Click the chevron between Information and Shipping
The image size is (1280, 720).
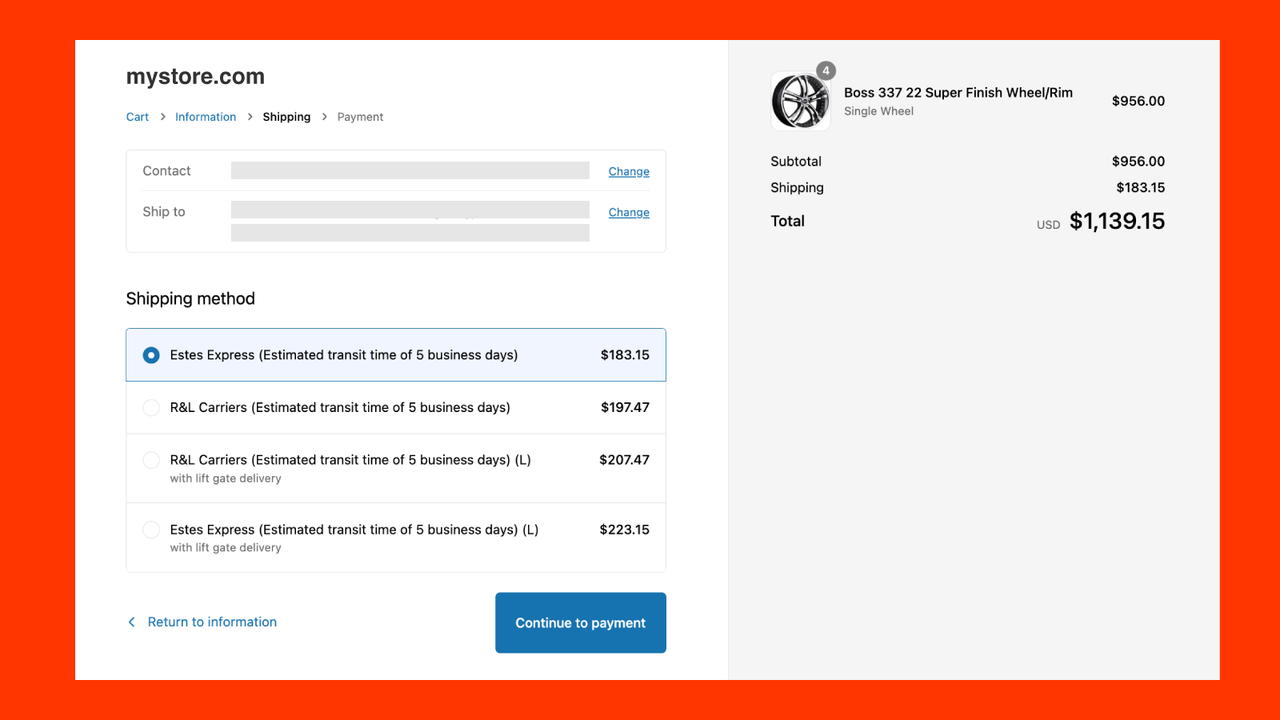click(250, 117)
